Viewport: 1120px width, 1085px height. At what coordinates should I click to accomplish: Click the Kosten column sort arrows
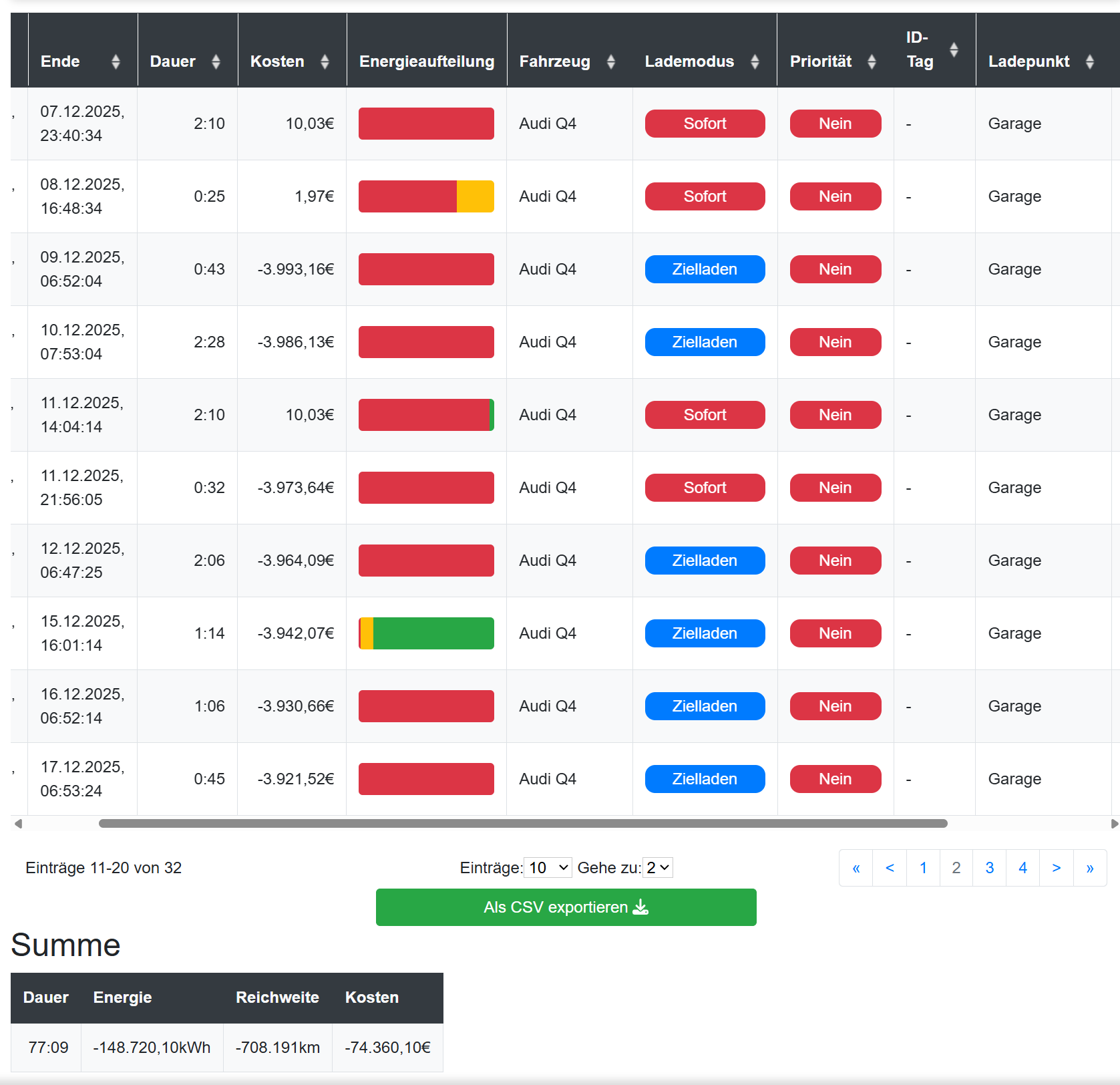(325, 61)
